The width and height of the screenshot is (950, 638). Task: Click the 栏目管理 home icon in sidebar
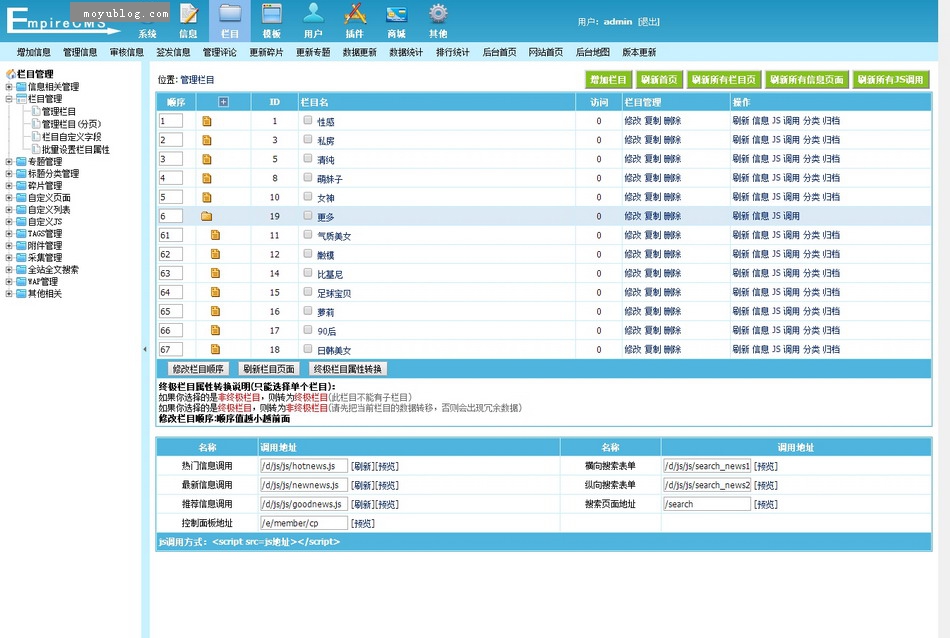(11, 74)
